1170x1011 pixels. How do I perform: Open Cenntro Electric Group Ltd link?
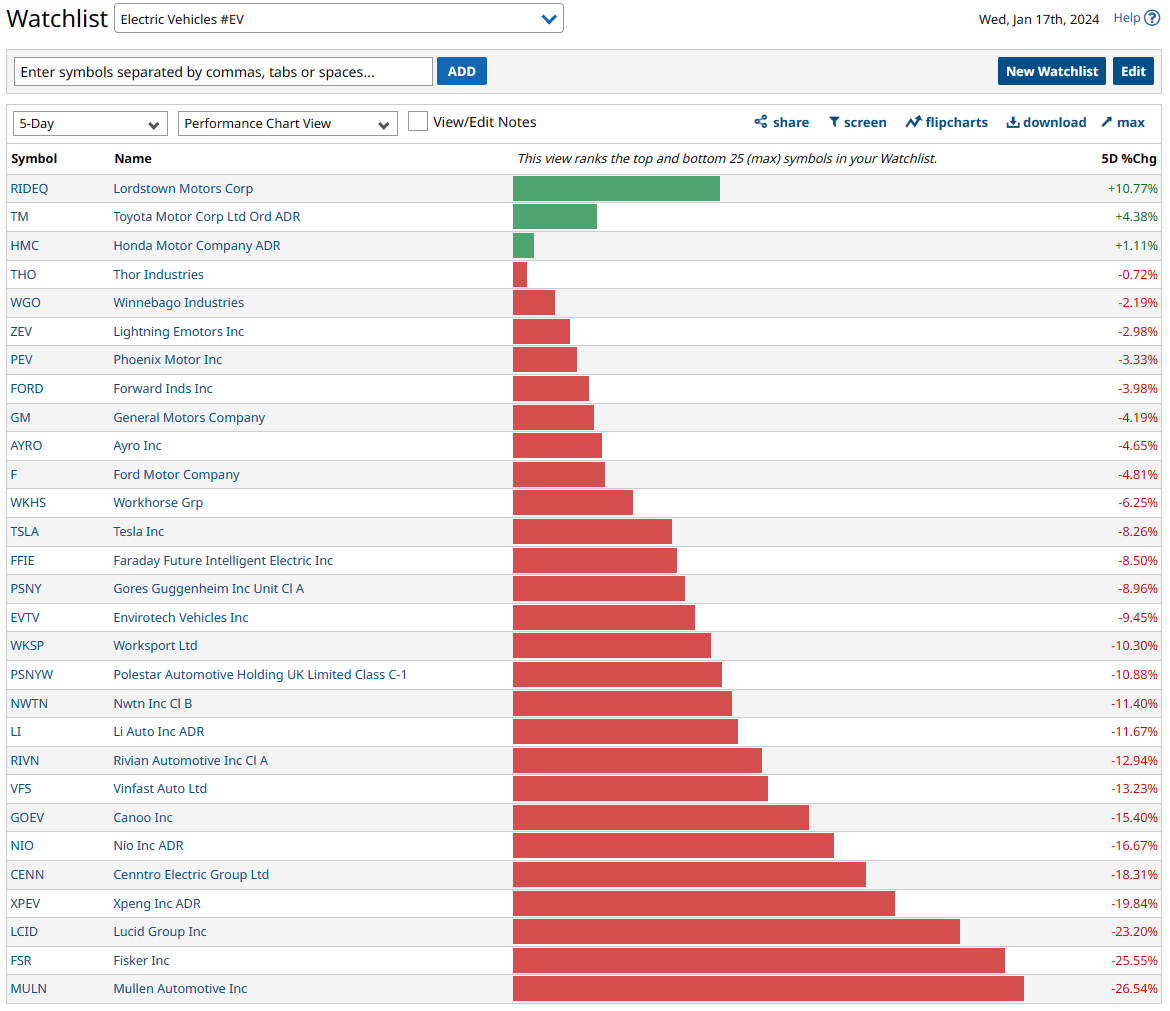pos(191,874)
